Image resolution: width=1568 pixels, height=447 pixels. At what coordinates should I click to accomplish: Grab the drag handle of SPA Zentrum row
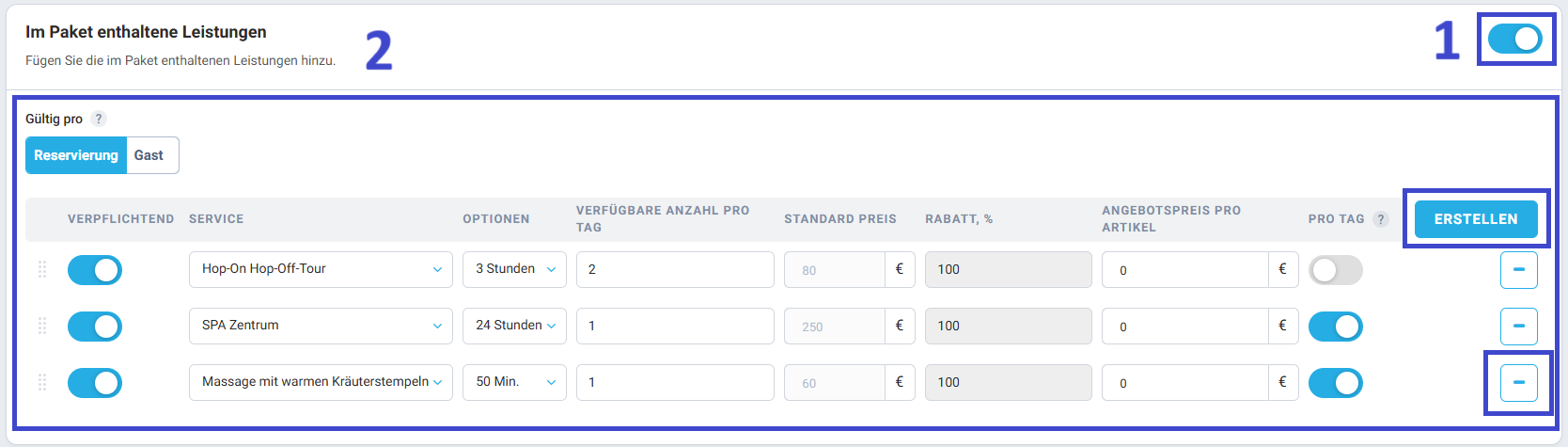click(x=42, y=327)
